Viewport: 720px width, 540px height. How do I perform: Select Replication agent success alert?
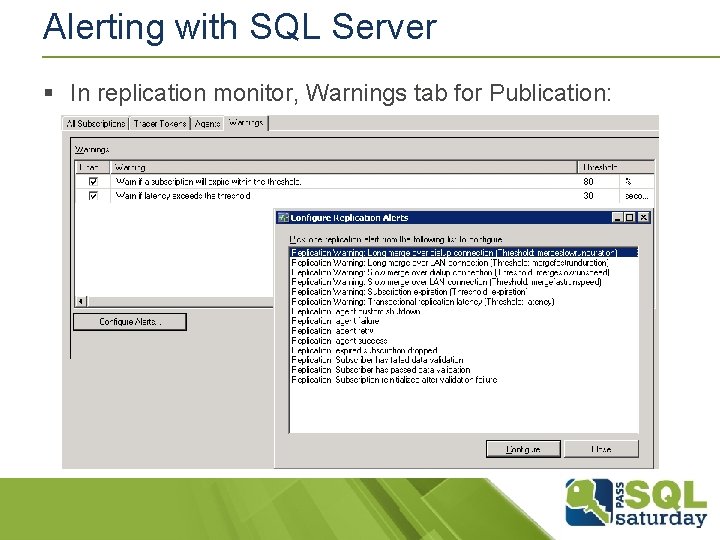339,341
